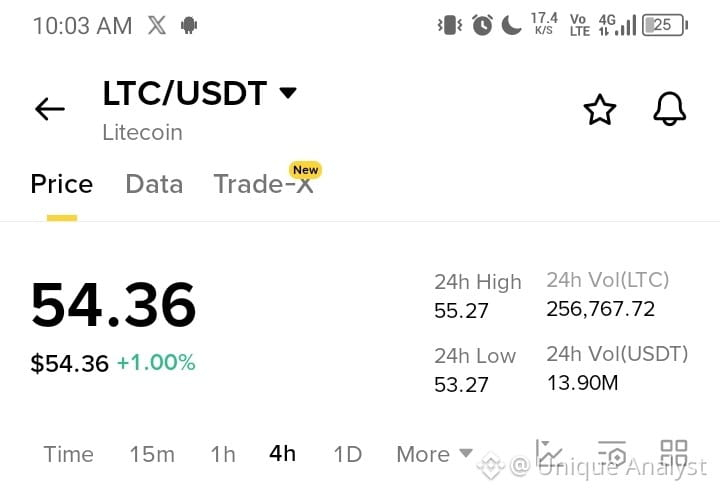The width and height of the screenshot is (720, 491).
Task: Select the 1h timeframe
Action: pyautogui.click(x=223, y=454)
